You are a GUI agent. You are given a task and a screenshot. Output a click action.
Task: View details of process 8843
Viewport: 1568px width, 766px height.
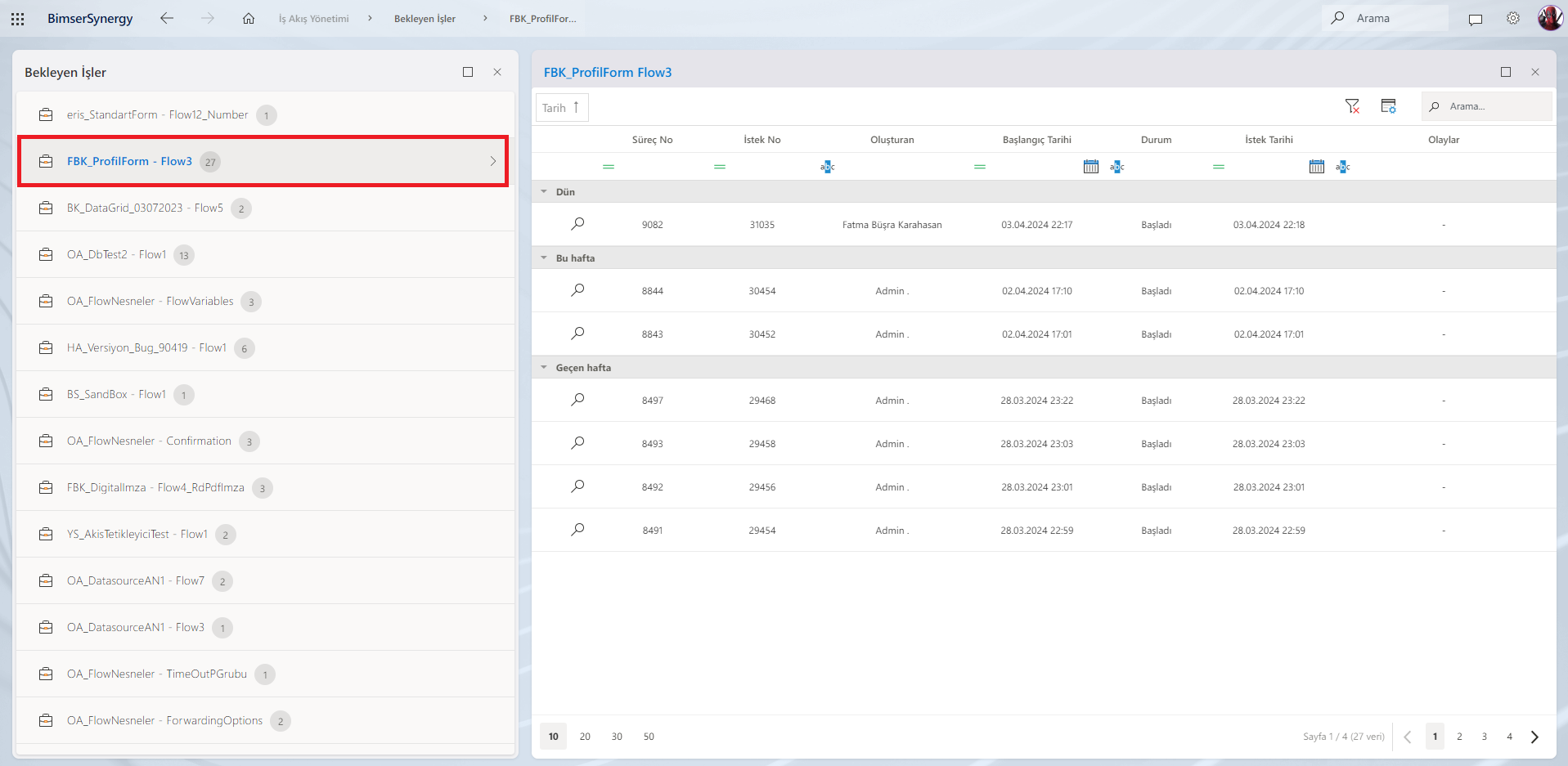[577, 334]
